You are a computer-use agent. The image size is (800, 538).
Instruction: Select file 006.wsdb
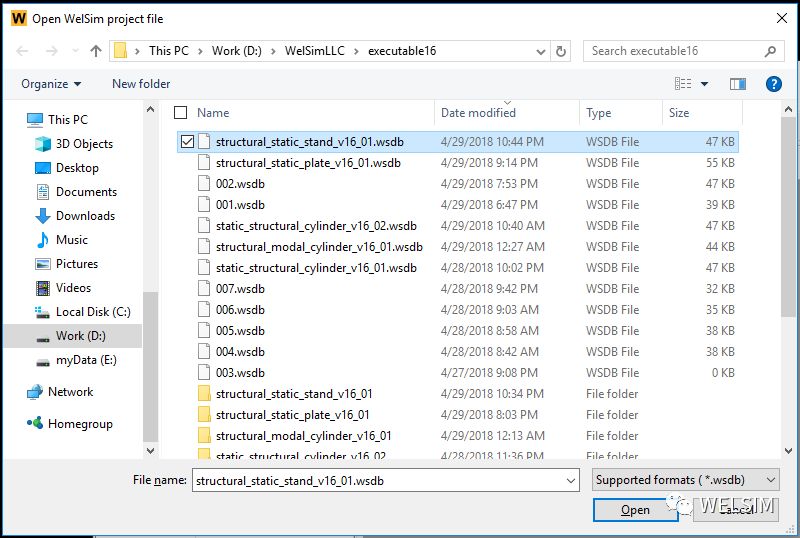tap(458, 309)
